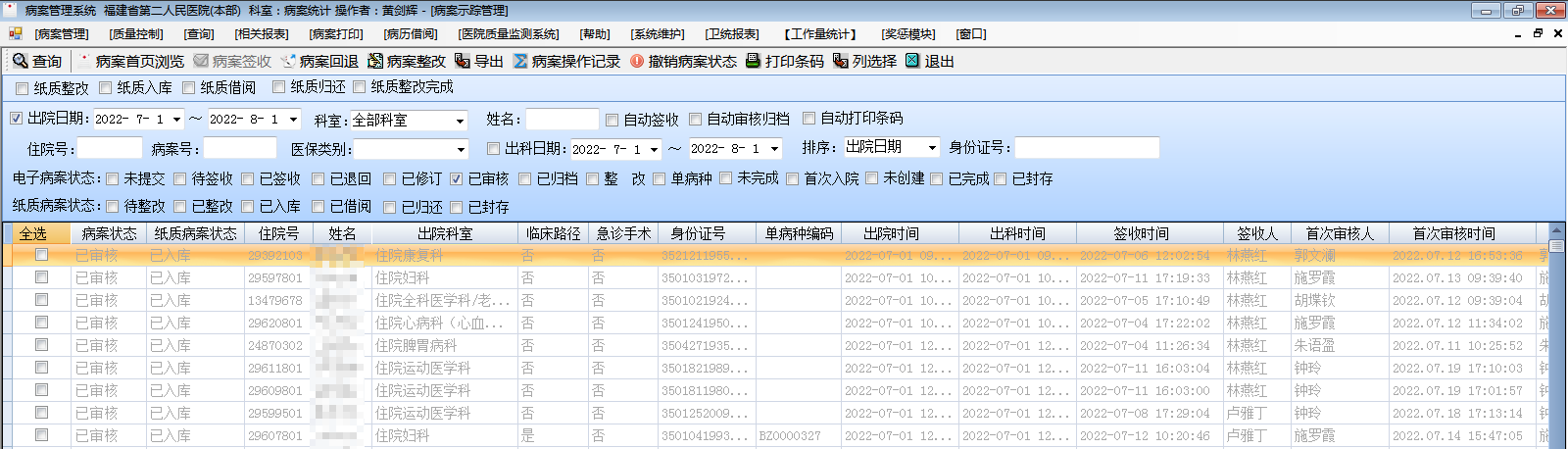This screenshot has height=449, width=1568.
Task: Check the 已归档 status checkbox
Action: 524,178
